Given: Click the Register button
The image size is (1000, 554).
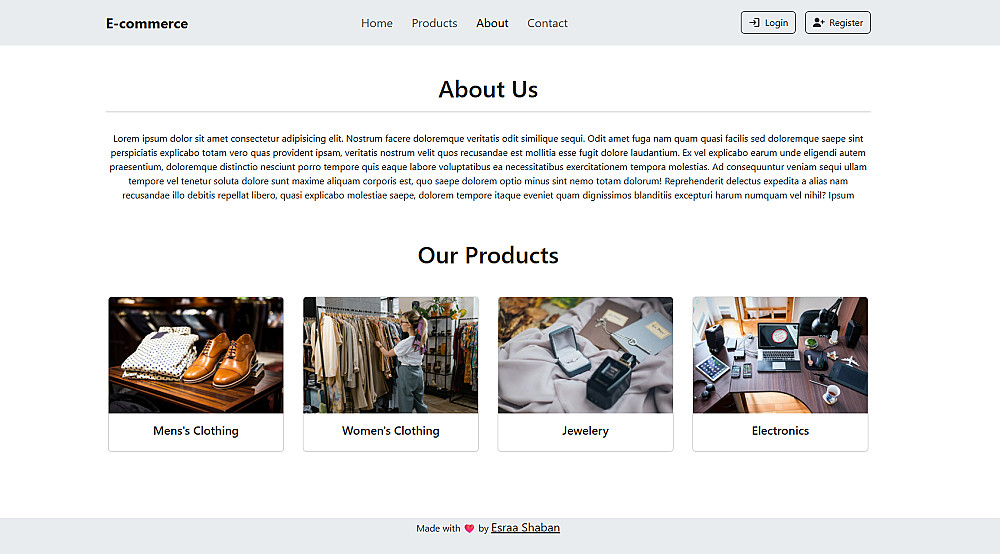Looking at the screenshot, I should [837, 23].
